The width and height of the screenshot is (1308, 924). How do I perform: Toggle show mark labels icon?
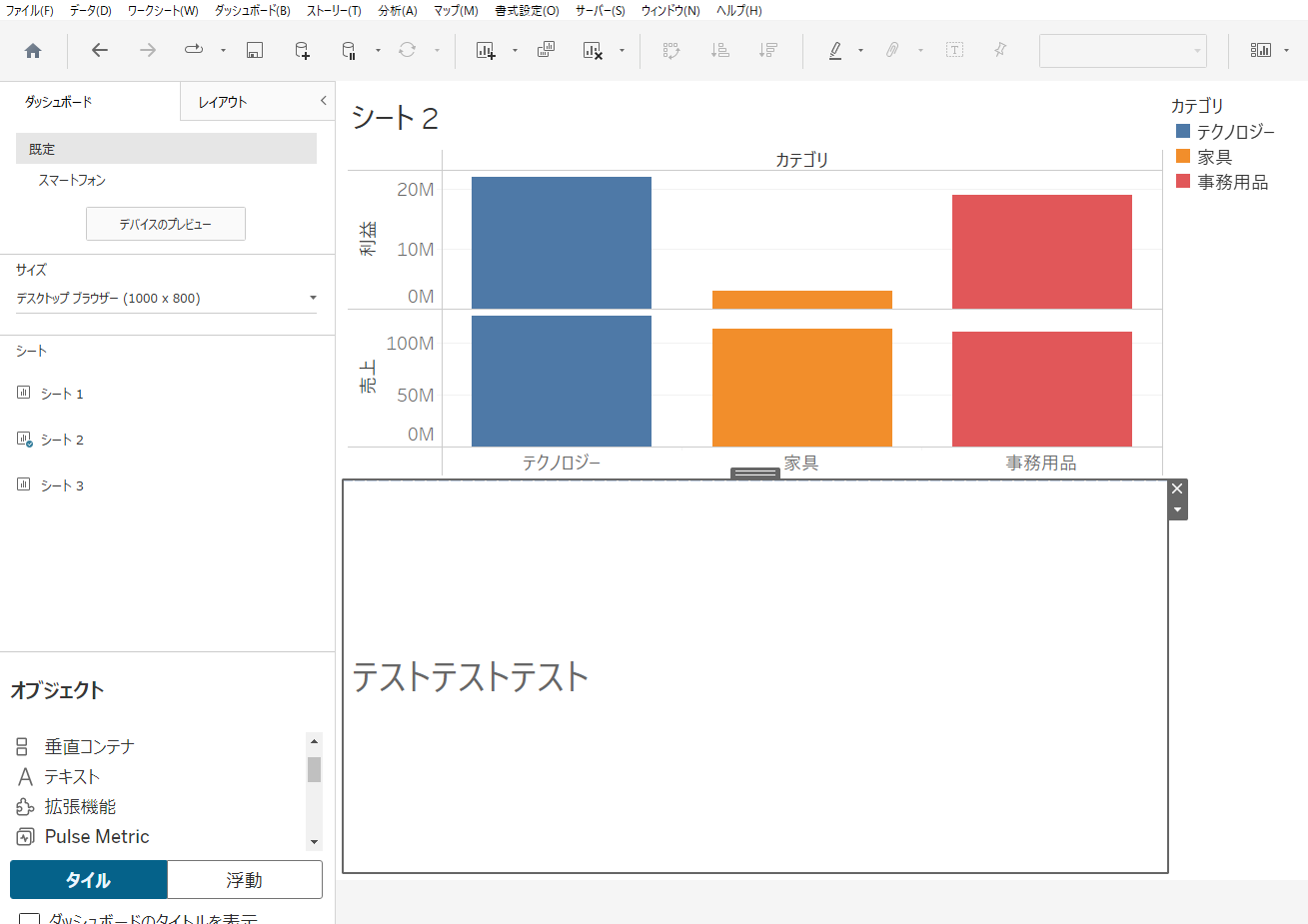[954, 50]
